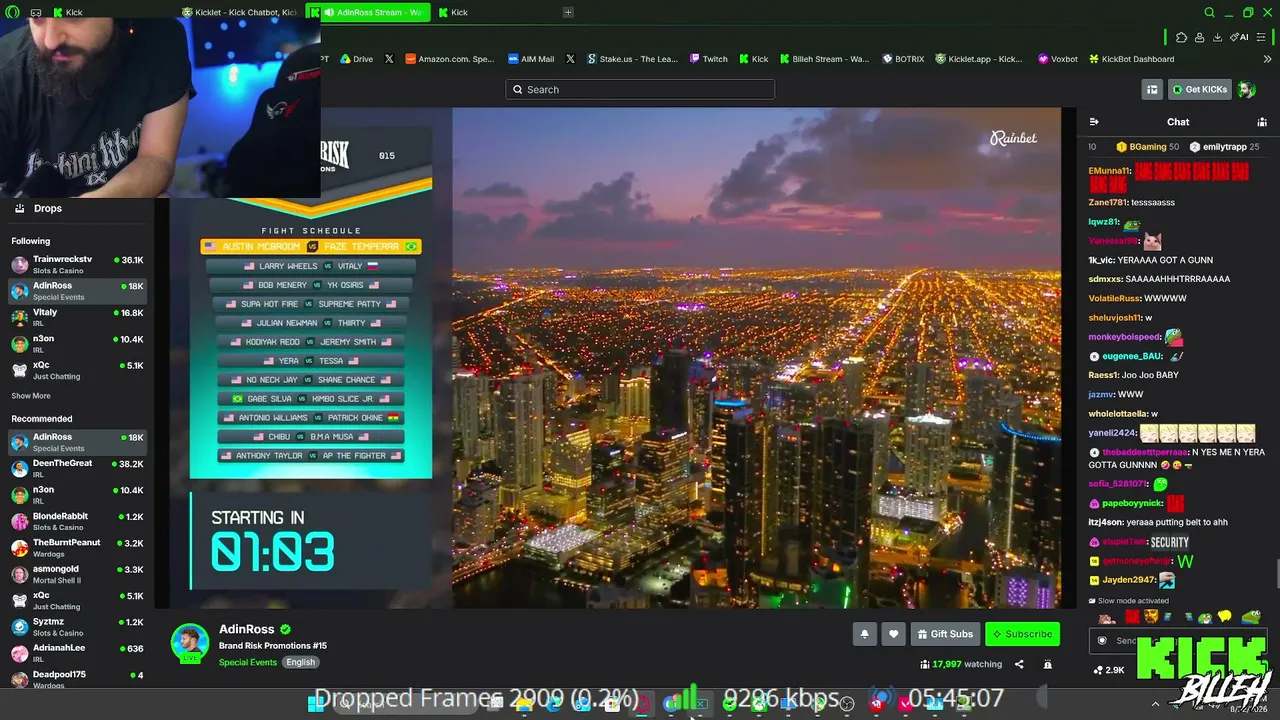Open the Twitch bookmark
Viewport: 1280px width, 720px height.
pyautogui.click(x=709, y=59)
